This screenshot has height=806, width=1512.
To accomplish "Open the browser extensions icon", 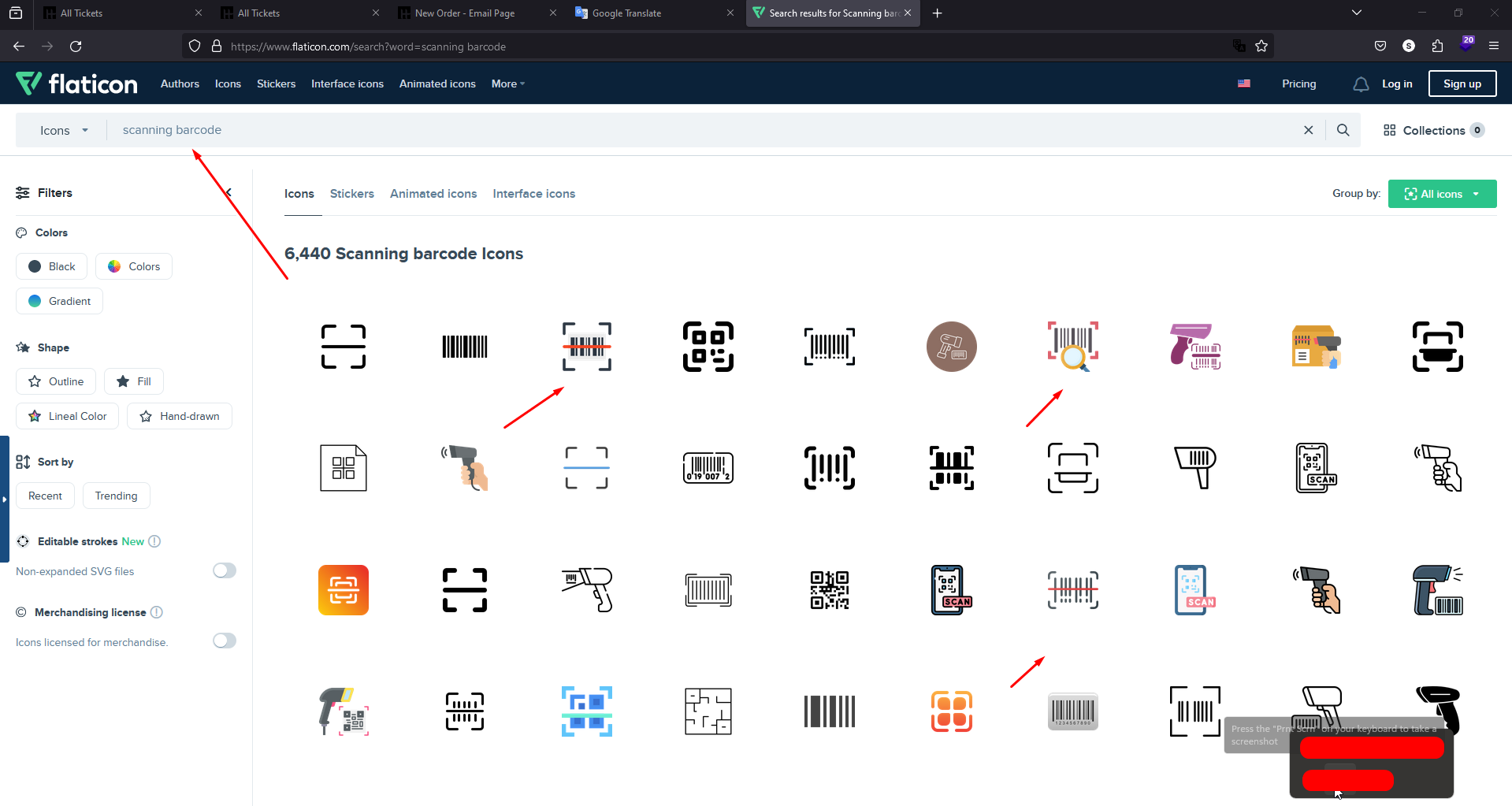I will (1437, 46).
